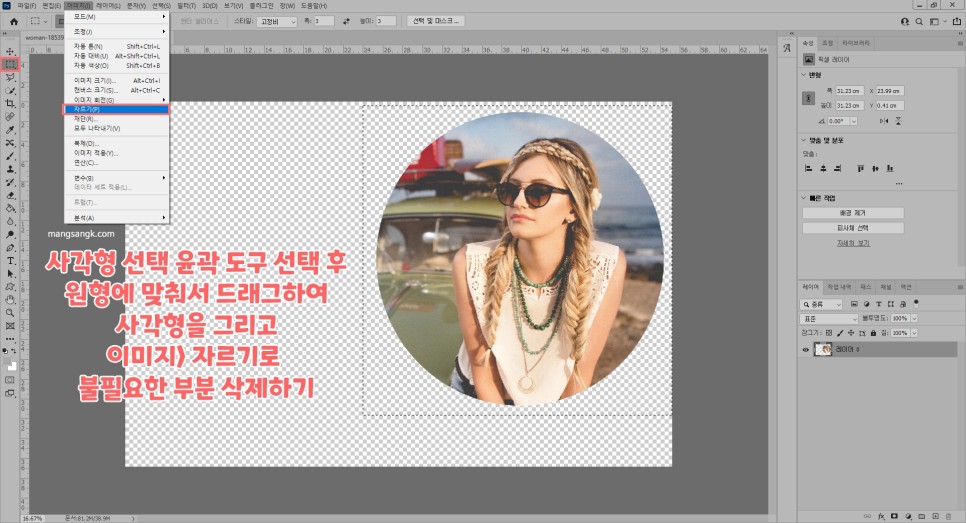Viewport: 966px width, 523px height.
Task: Collapse the 변형 transform section
Action: point(803,75)
